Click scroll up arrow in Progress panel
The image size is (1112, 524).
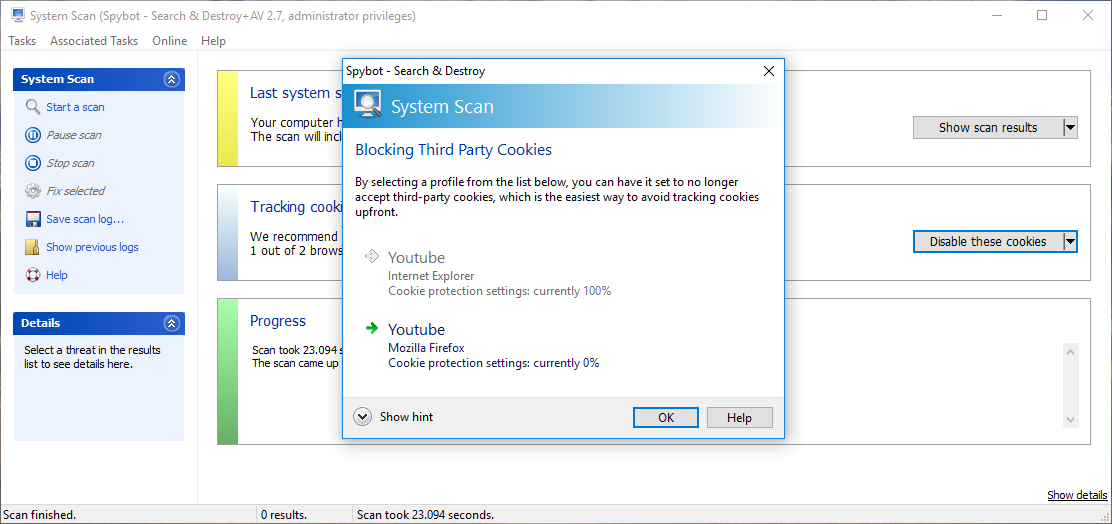pos(1071,351)
